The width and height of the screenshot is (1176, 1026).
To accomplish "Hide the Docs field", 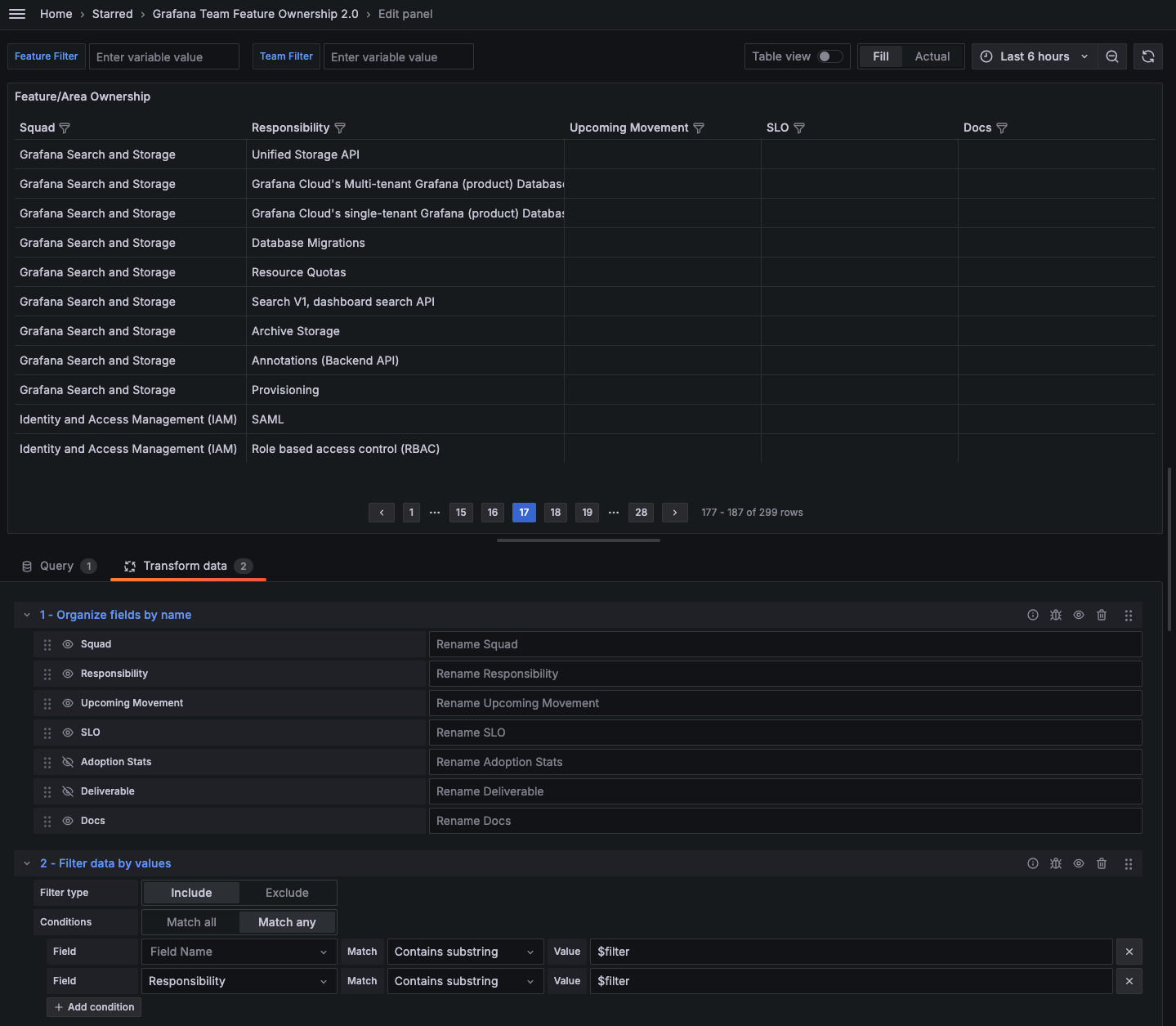I will point(68,821).
